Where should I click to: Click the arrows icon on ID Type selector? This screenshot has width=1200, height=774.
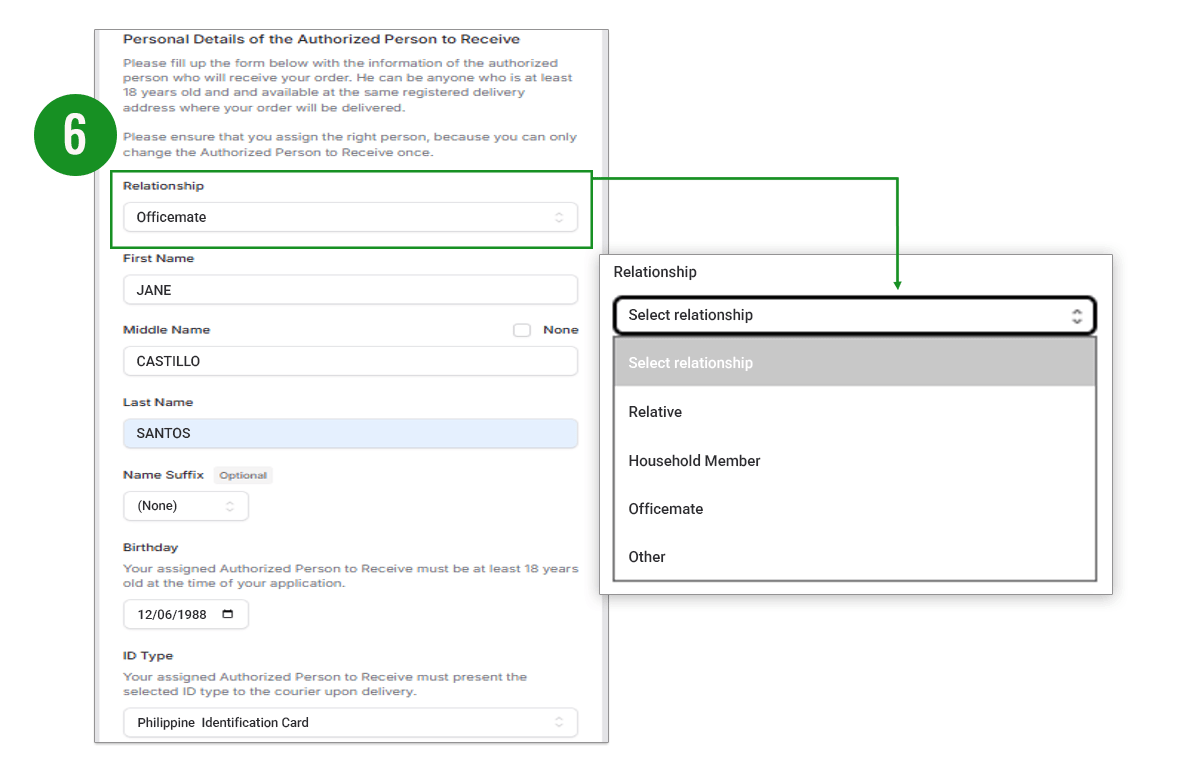point(559,722)
